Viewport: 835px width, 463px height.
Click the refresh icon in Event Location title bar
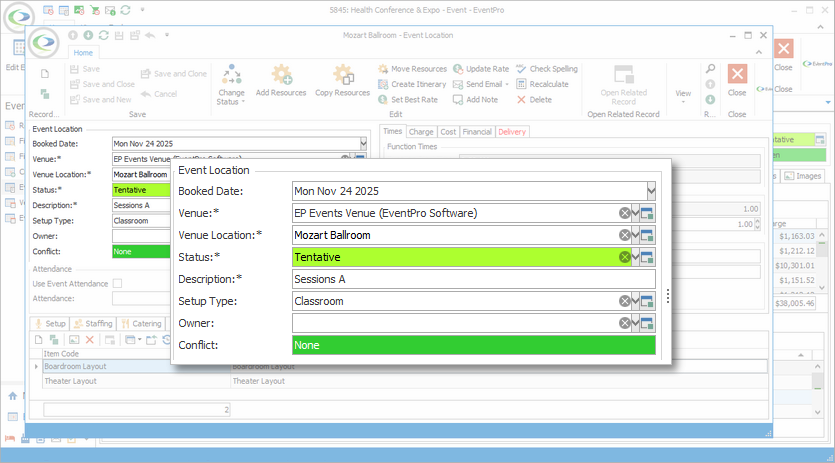(104, 35)
